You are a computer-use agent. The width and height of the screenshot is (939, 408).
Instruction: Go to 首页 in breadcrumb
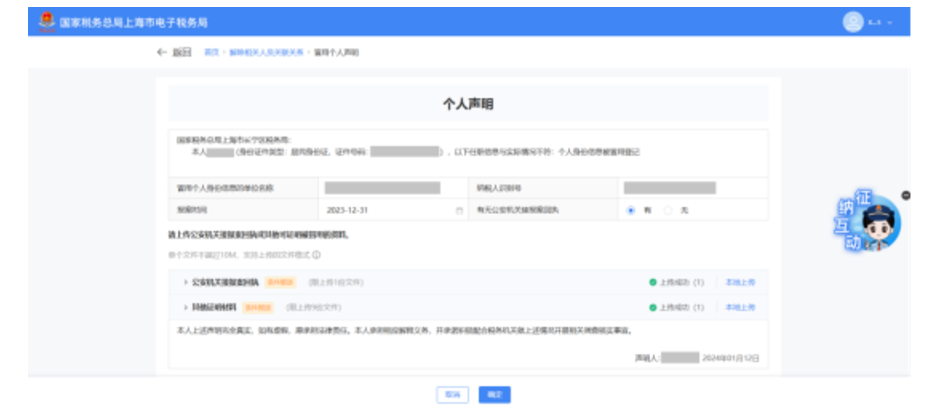211,52
